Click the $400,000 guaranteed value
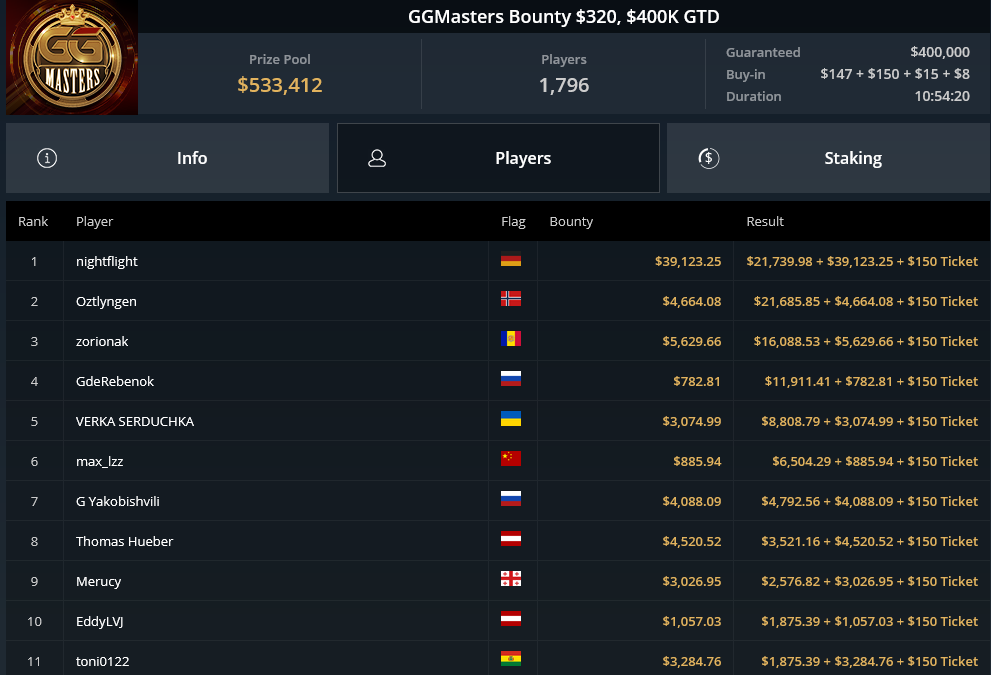991x675 pixels. coord(940,52)
